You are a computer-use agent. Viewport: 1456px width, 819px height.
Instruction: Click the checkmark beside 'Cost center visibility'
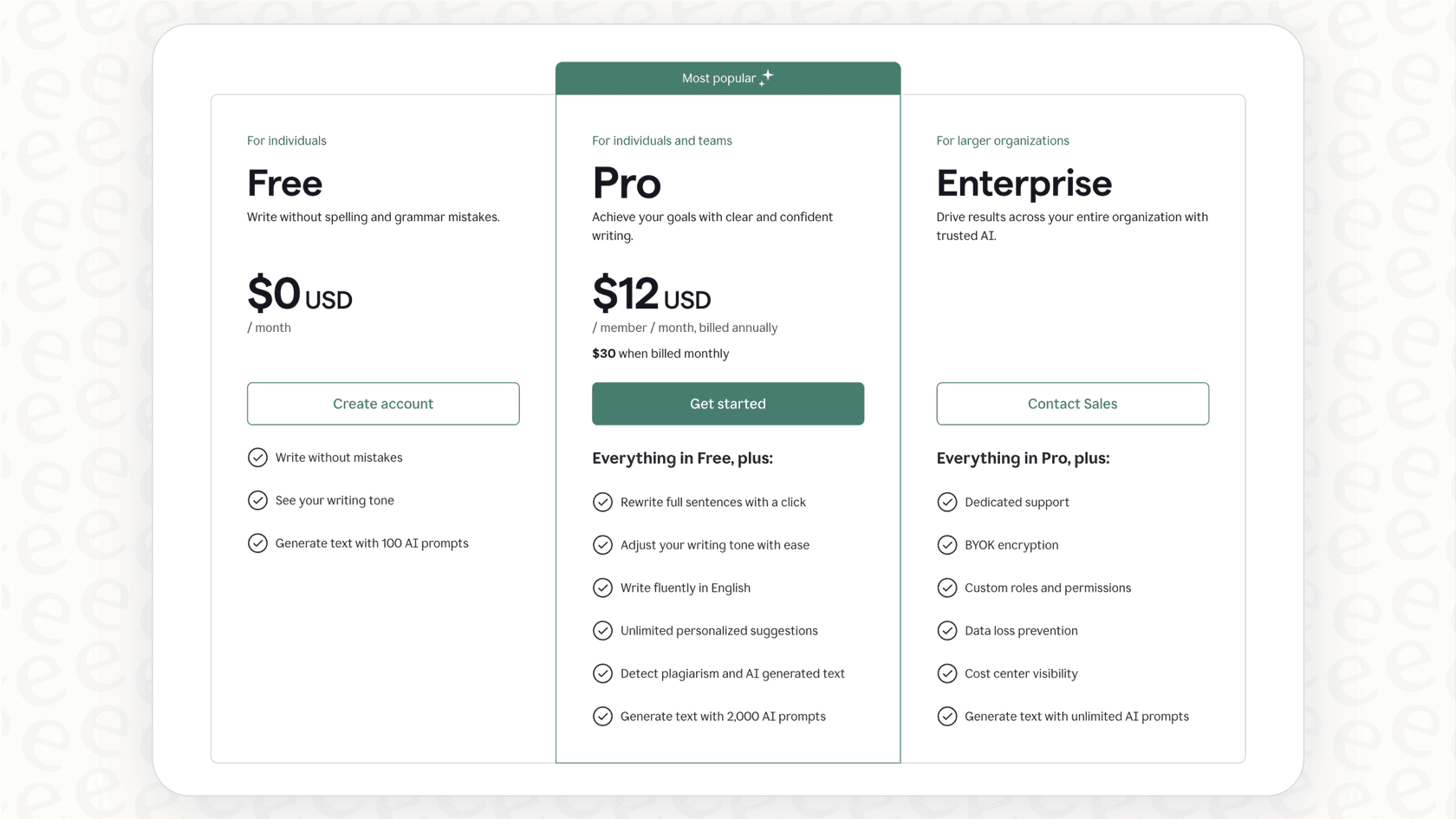click(x=947, y=673)
